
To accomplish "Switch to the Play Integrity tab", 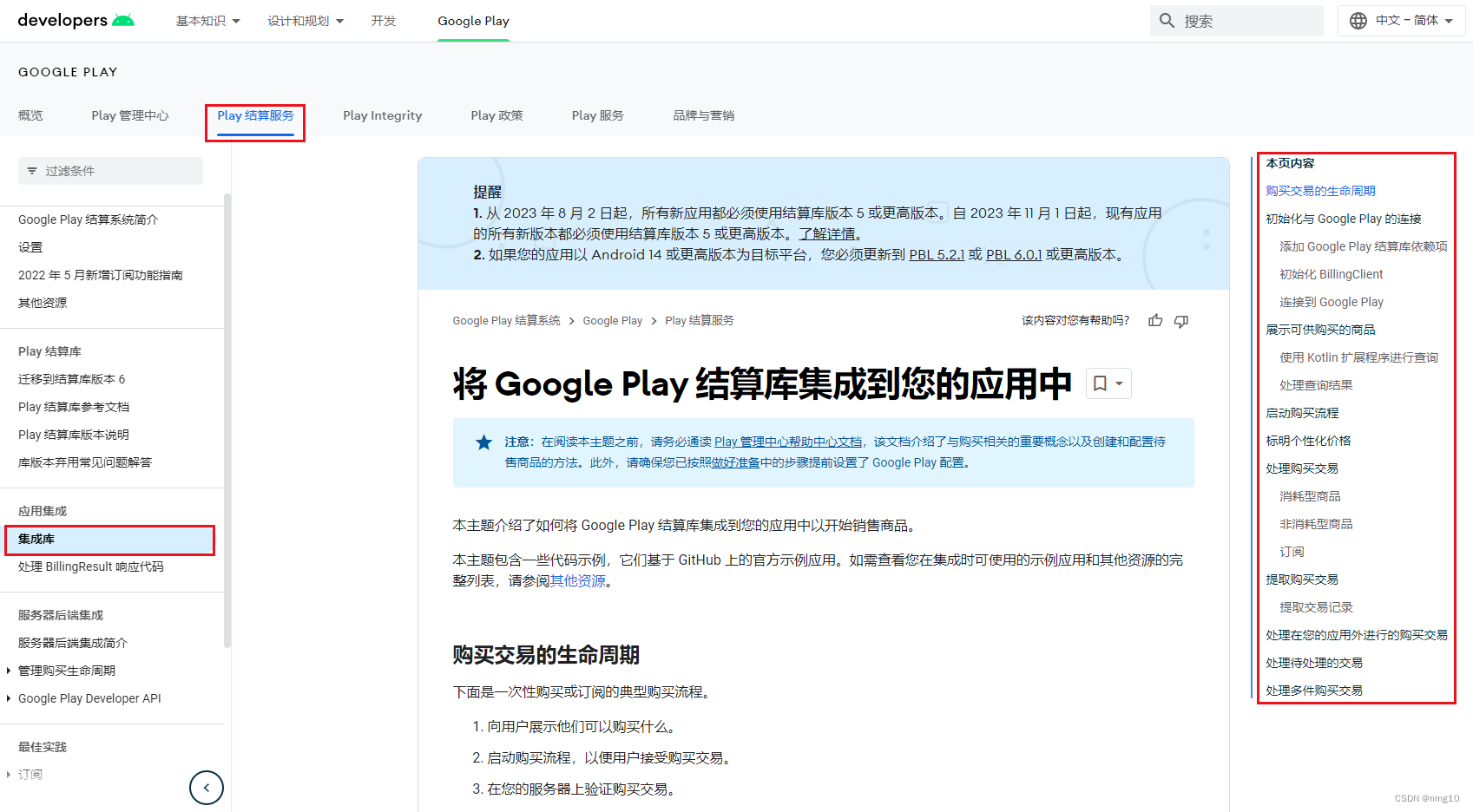I will coord(383,115).
